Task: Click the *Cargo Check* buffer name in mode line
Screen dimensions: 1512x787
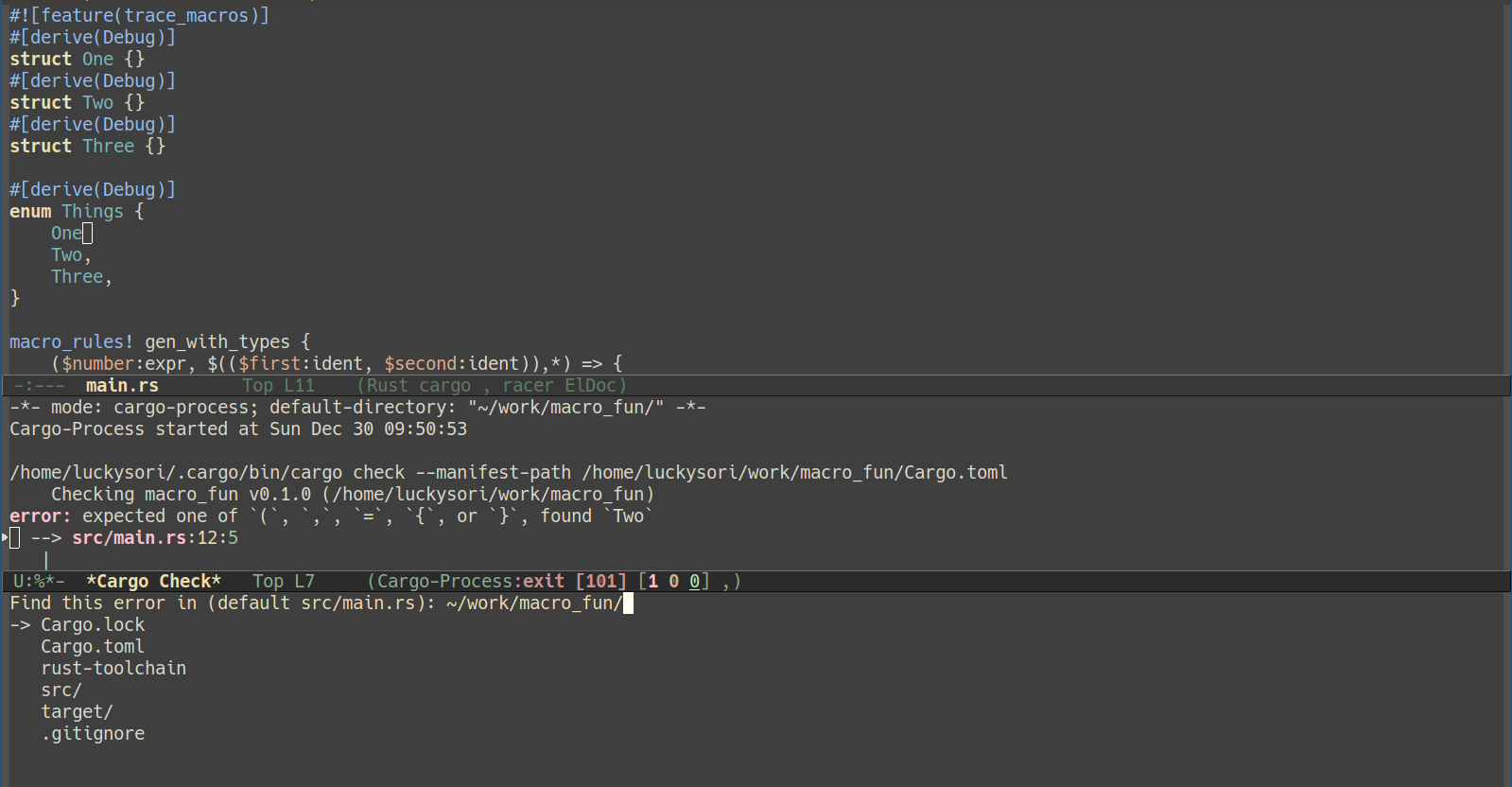Action: (153, 582)
